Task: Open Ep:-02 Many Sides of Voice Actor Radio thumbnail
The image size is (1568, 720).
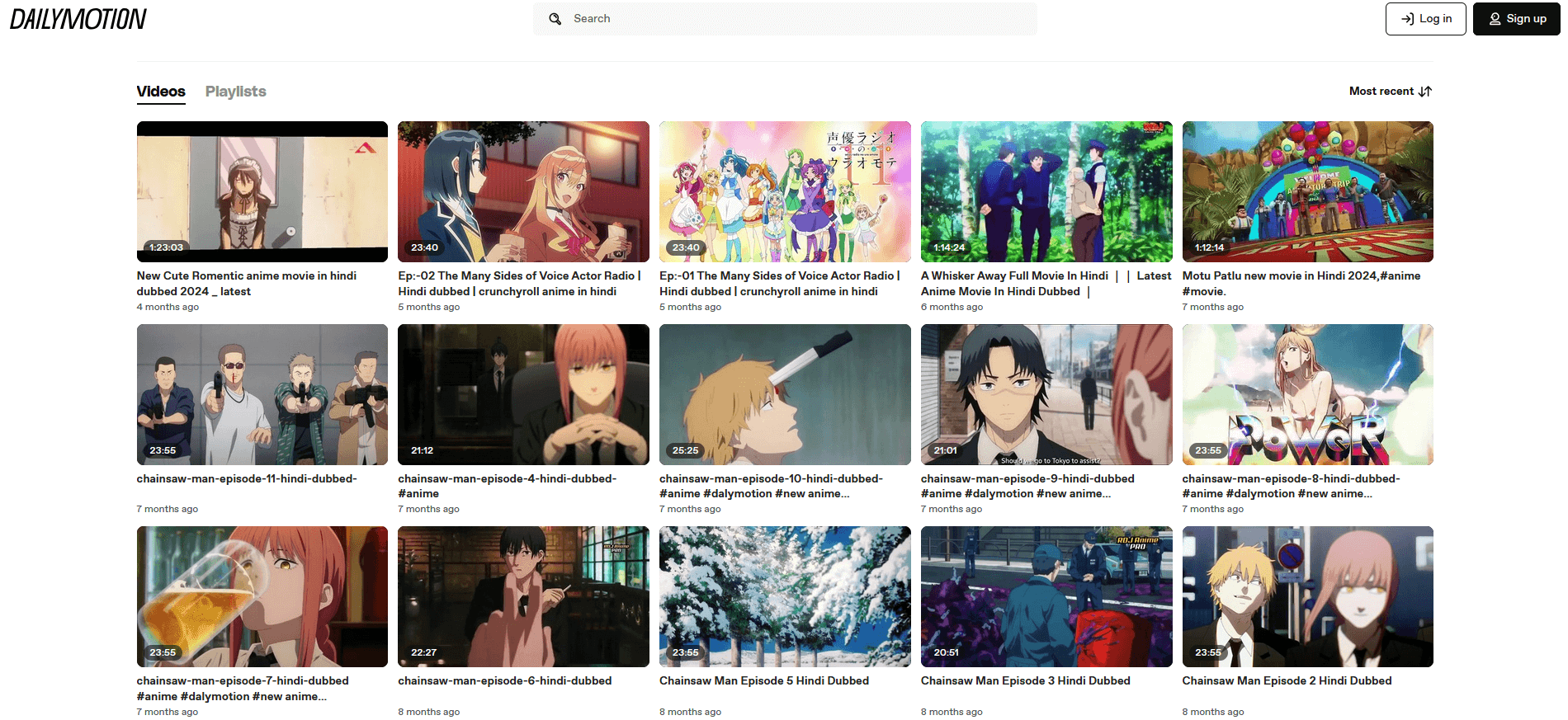Action: coord(523,191)
